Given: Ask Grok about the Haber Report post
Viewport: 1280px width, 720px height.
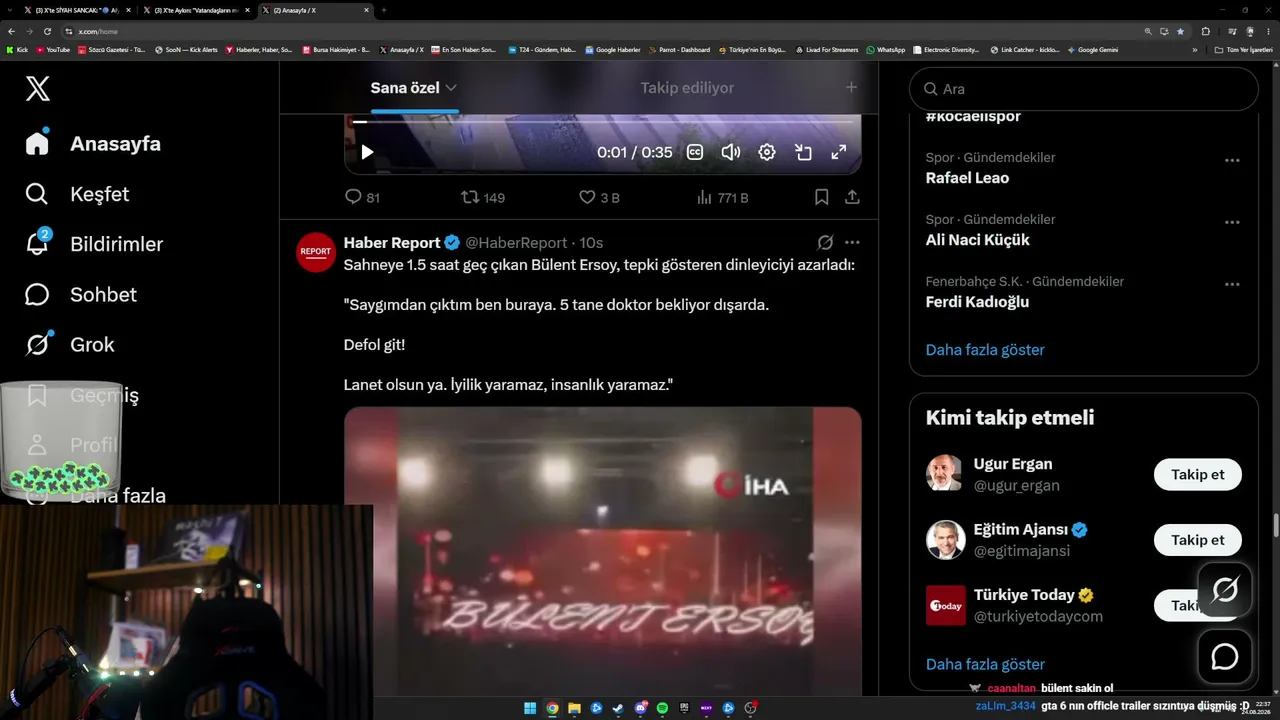Looking at the screenshot, I should tap(825, 243).
